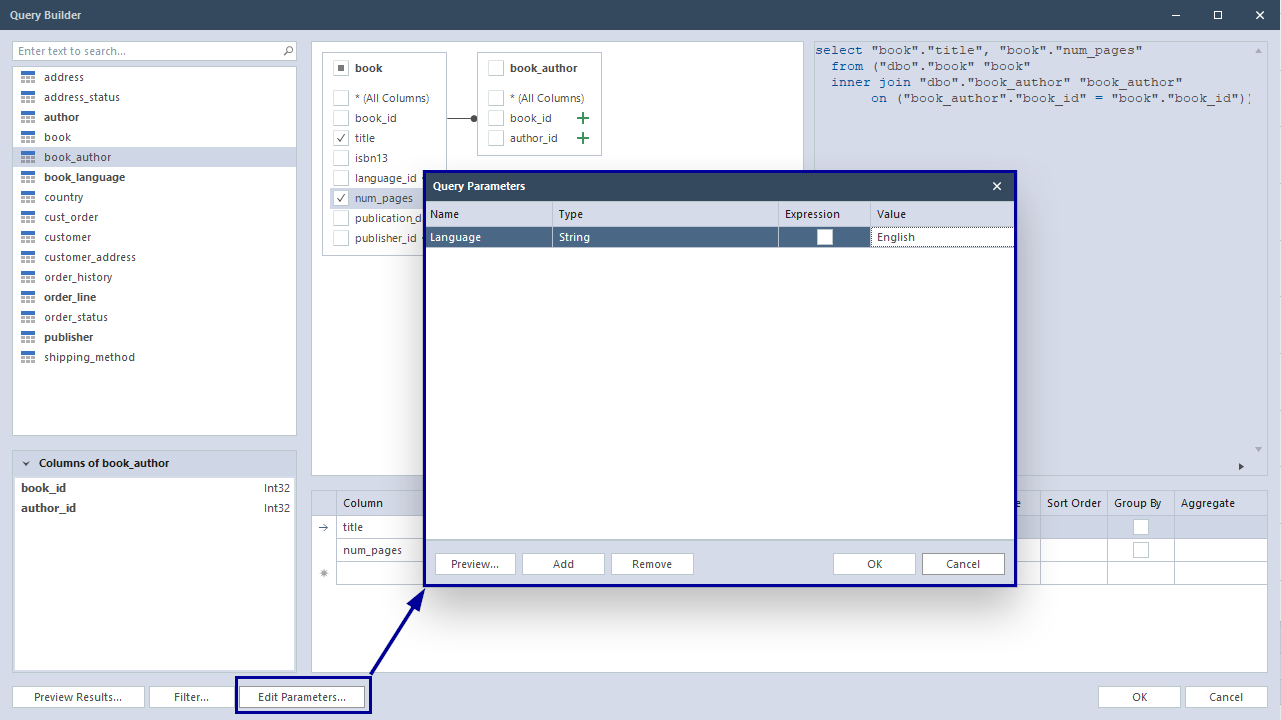
Task: Click the search magnifier icon
Action: [288, 51]
